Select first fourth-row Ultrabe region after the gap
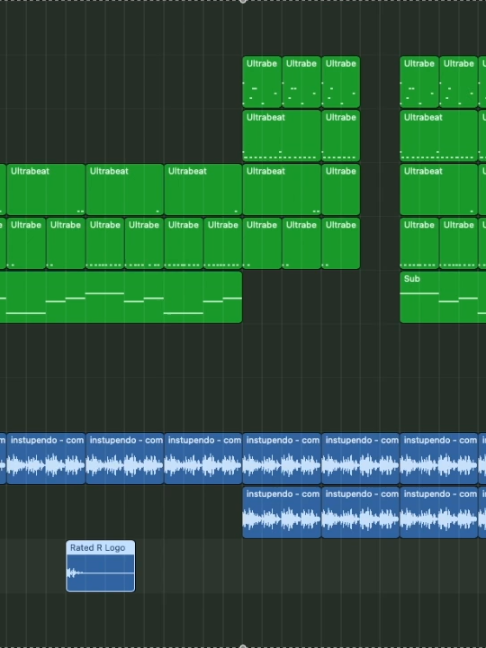 (x=419, y=243)
